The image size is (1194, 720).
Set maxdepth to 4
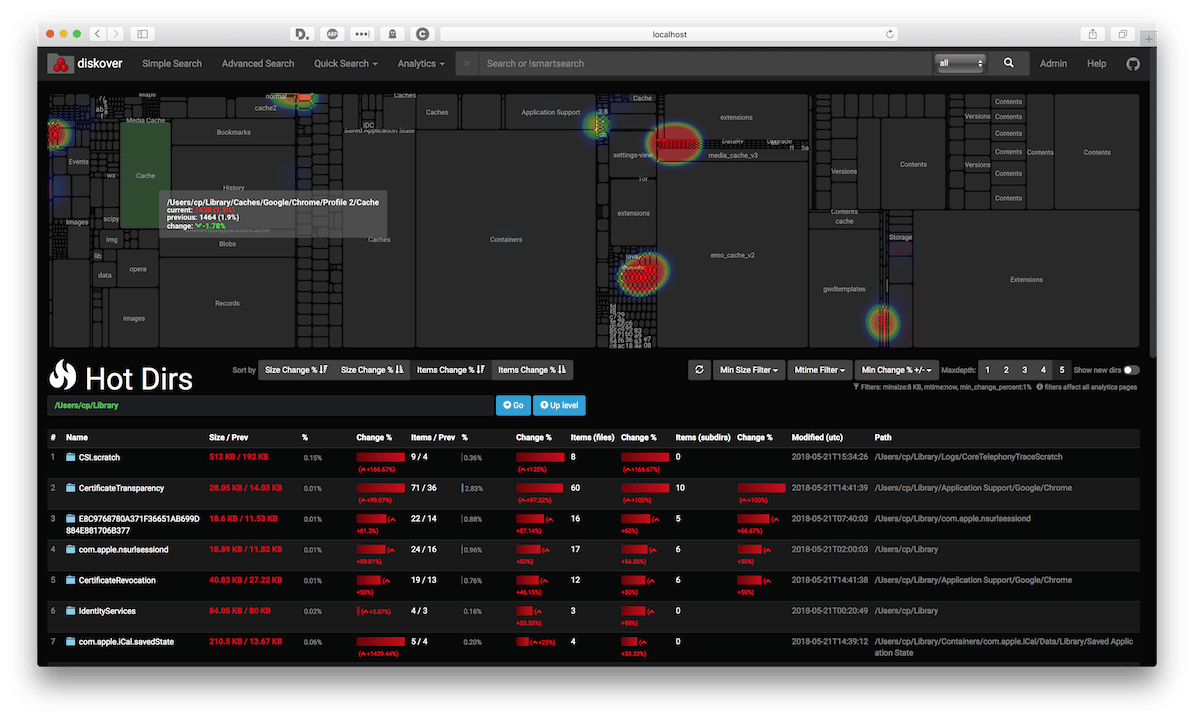(x=1043, y=370)
